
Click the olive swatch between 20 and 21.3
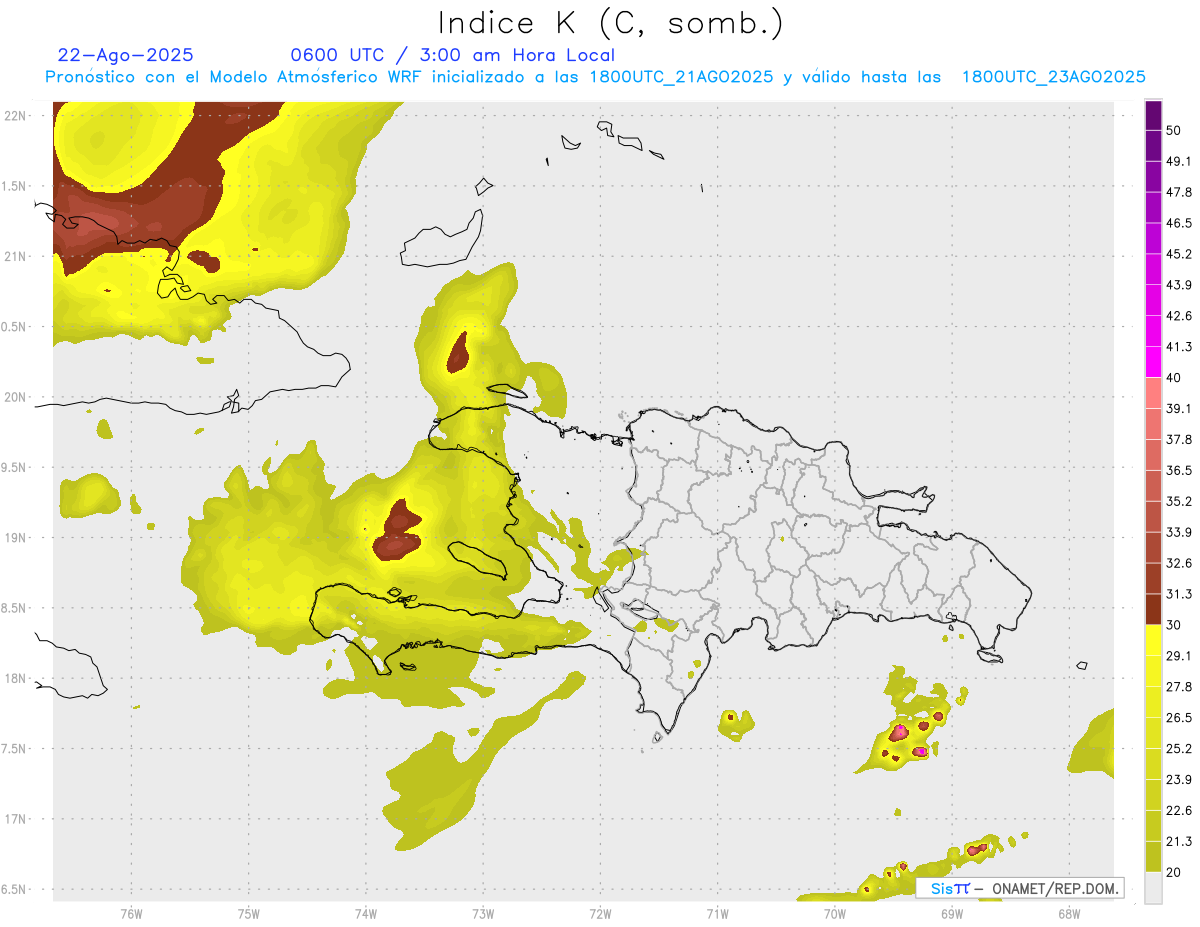(x=1153, y=856)
